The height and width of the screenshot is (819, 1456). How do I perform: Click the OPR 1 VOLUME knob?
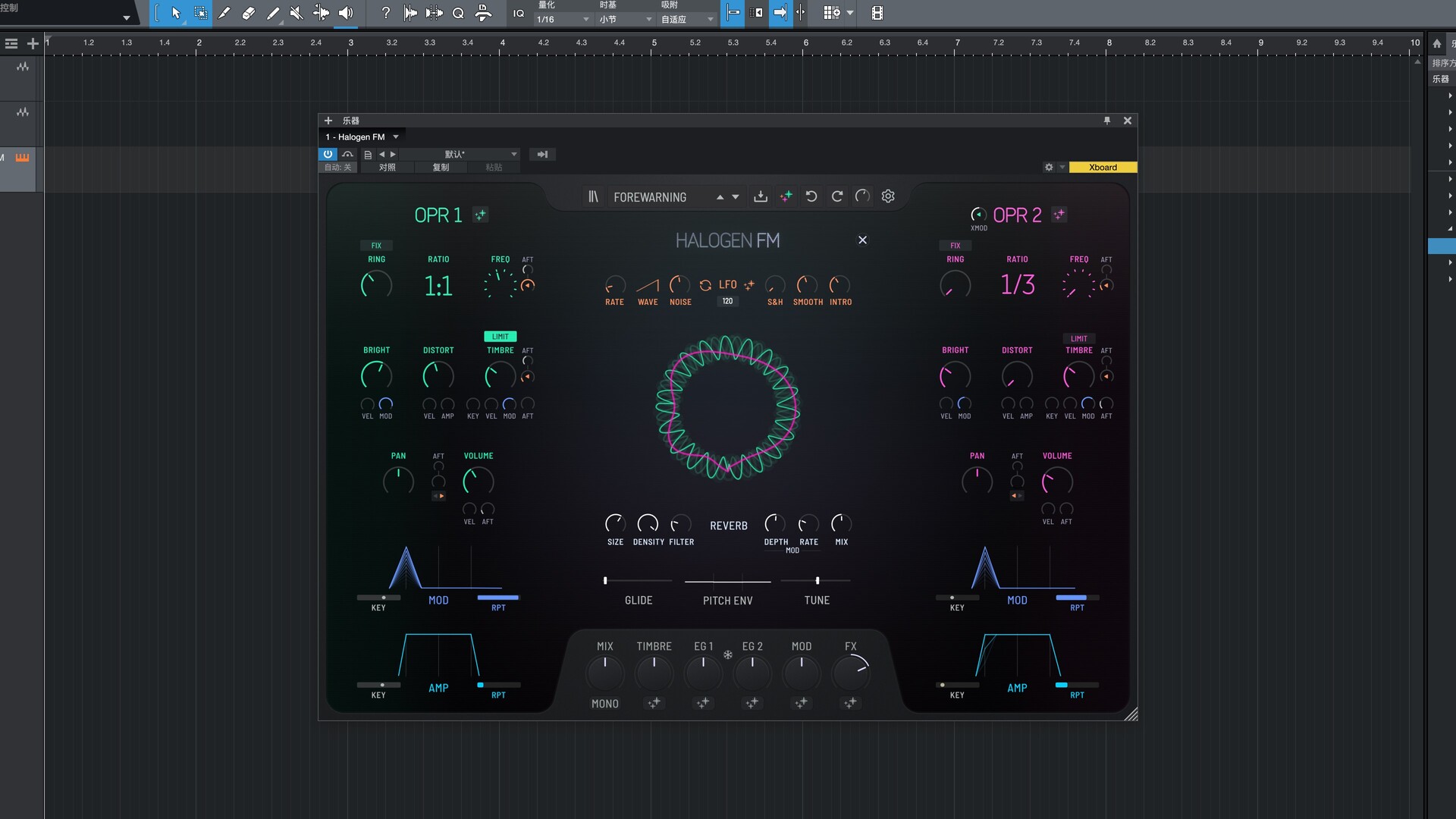click(478, 481)
